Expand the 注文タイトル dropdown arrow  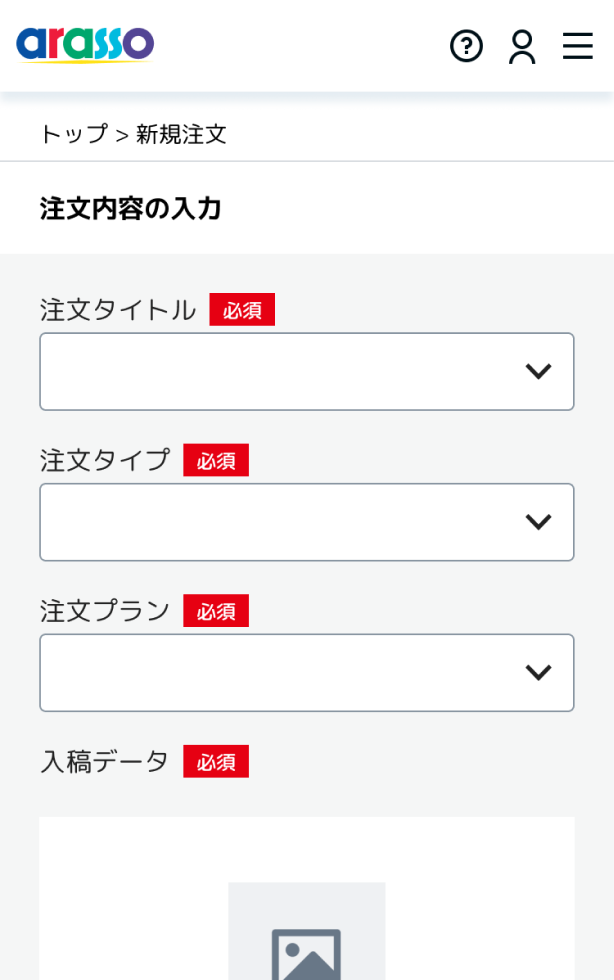coord(538,372)
